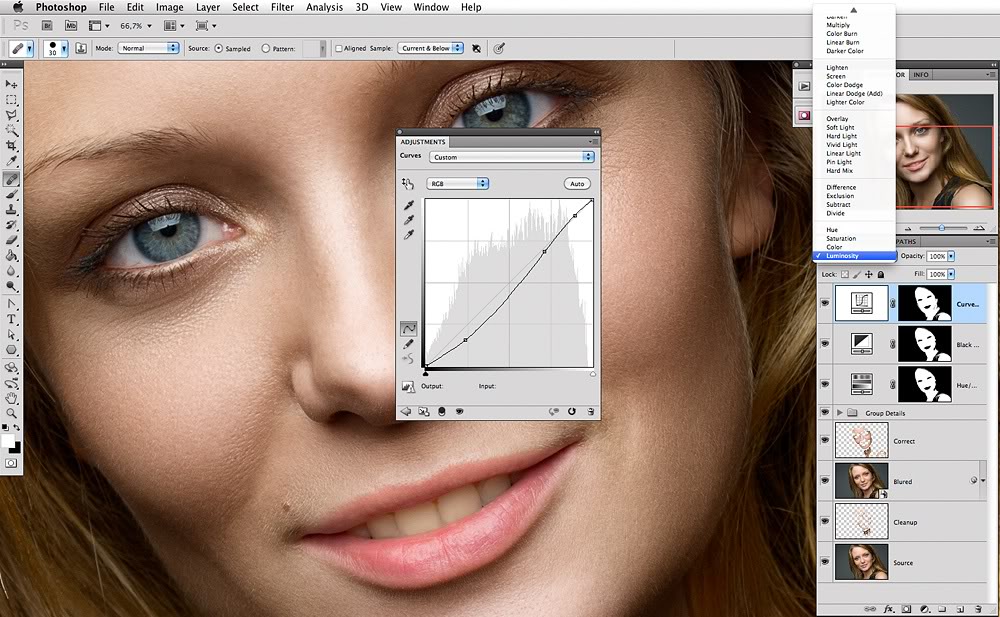Select the Path Selection tool

click(11, 334)
